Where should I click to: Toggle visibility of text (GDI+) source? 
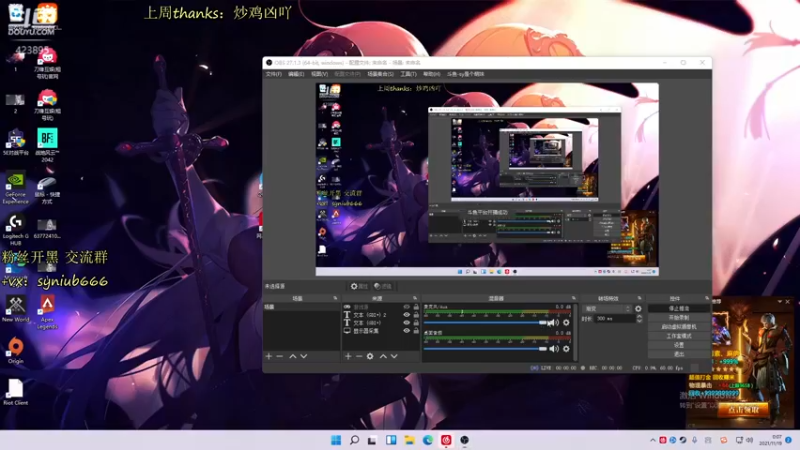(x=407, y=322)
